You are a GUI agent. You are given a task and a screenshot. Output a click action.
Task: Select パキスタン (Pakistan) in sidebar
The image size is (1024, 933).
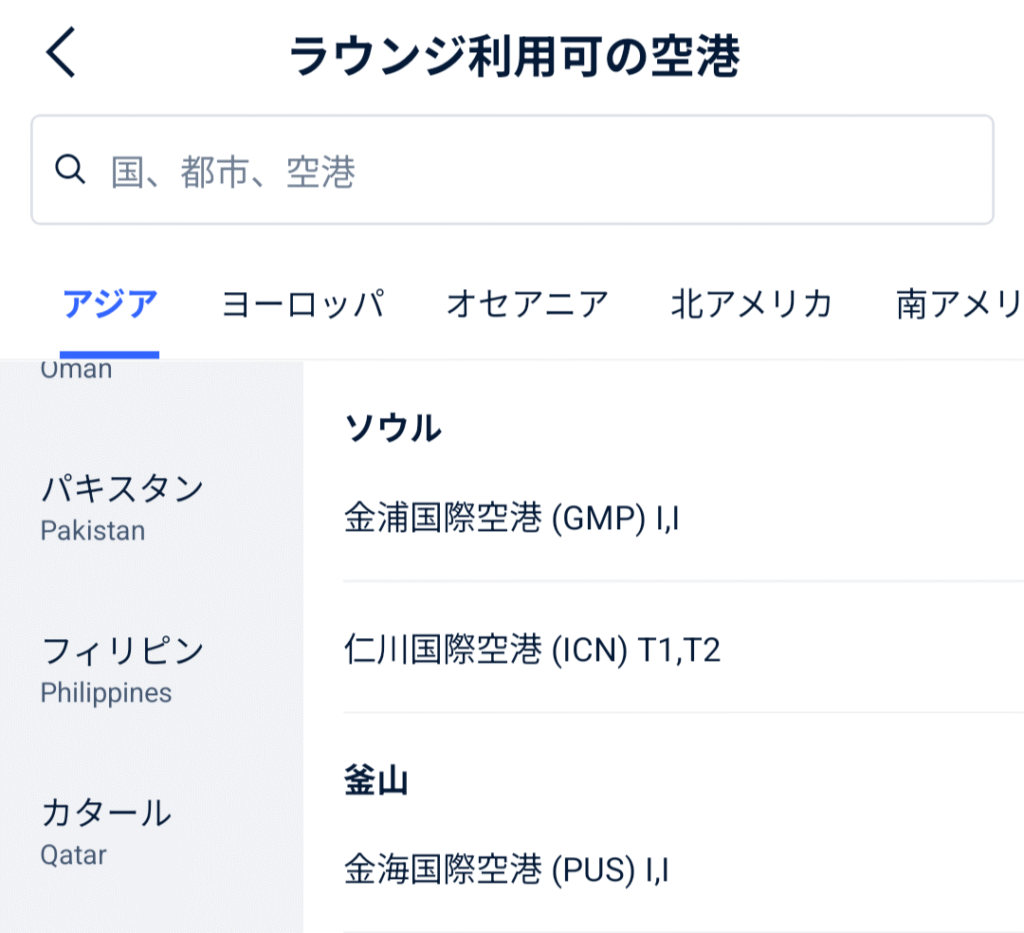coord(122,507)
